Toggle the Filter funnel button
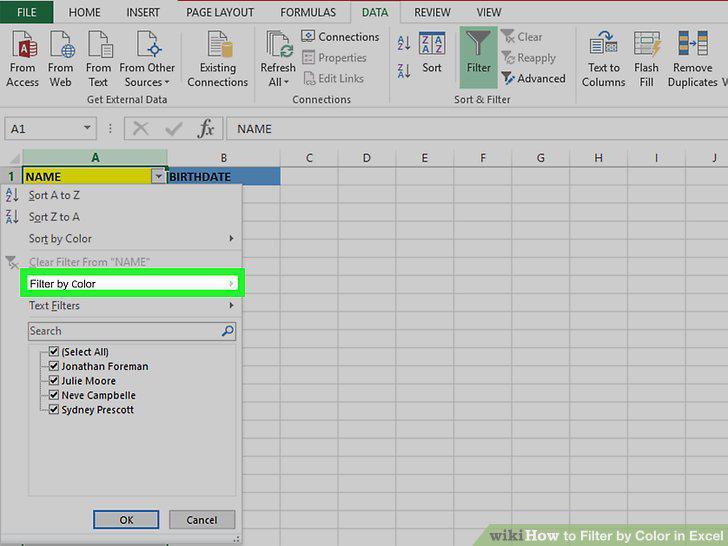Image resolution: width=728 pixels, height=546 pixels. pos(479,57)
